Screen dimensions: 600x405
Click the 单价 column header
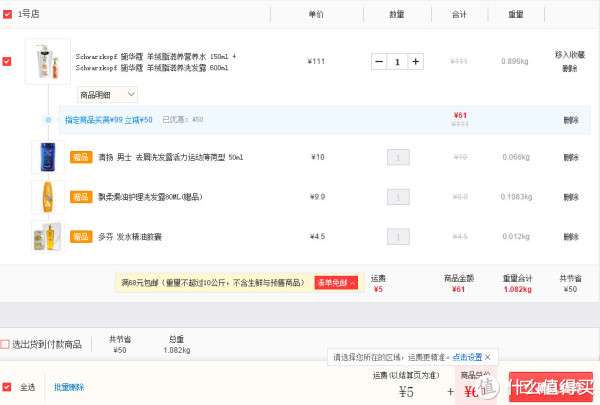pyautogui.click(x=316, y=15)
